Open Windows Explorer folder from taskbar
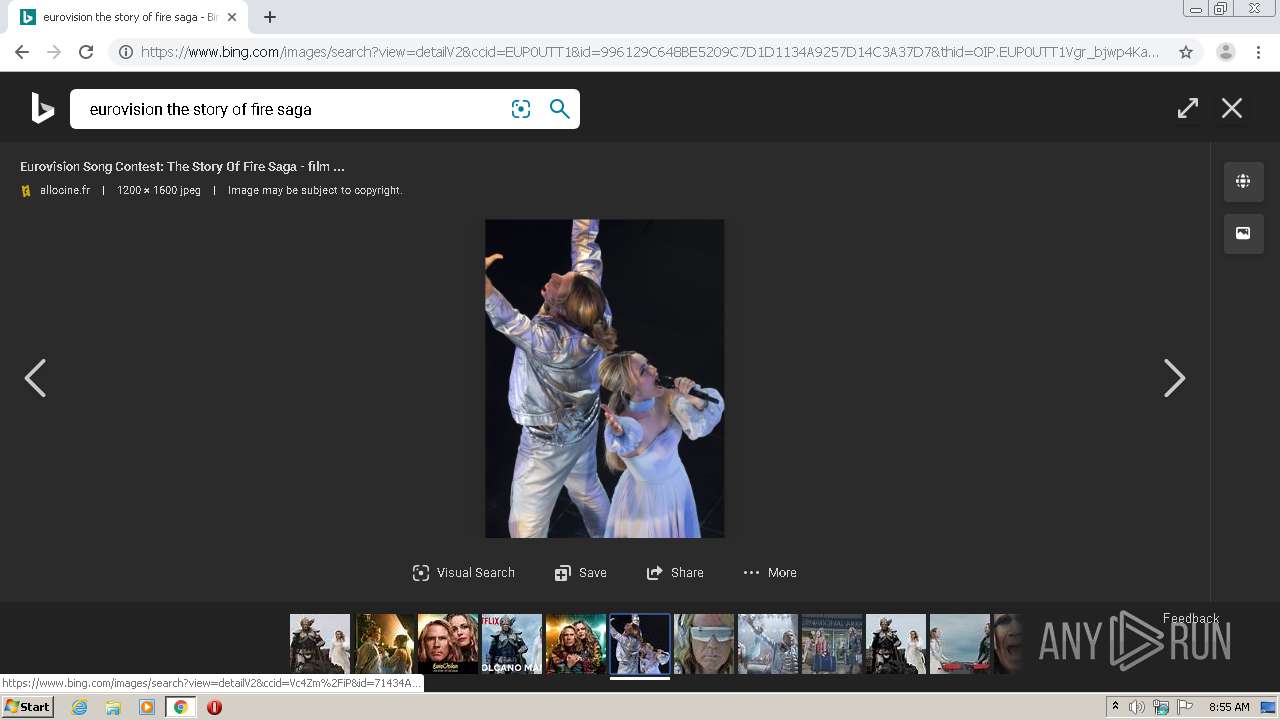The height and width of the screenshot is (720, 1280). click(113, 707)
